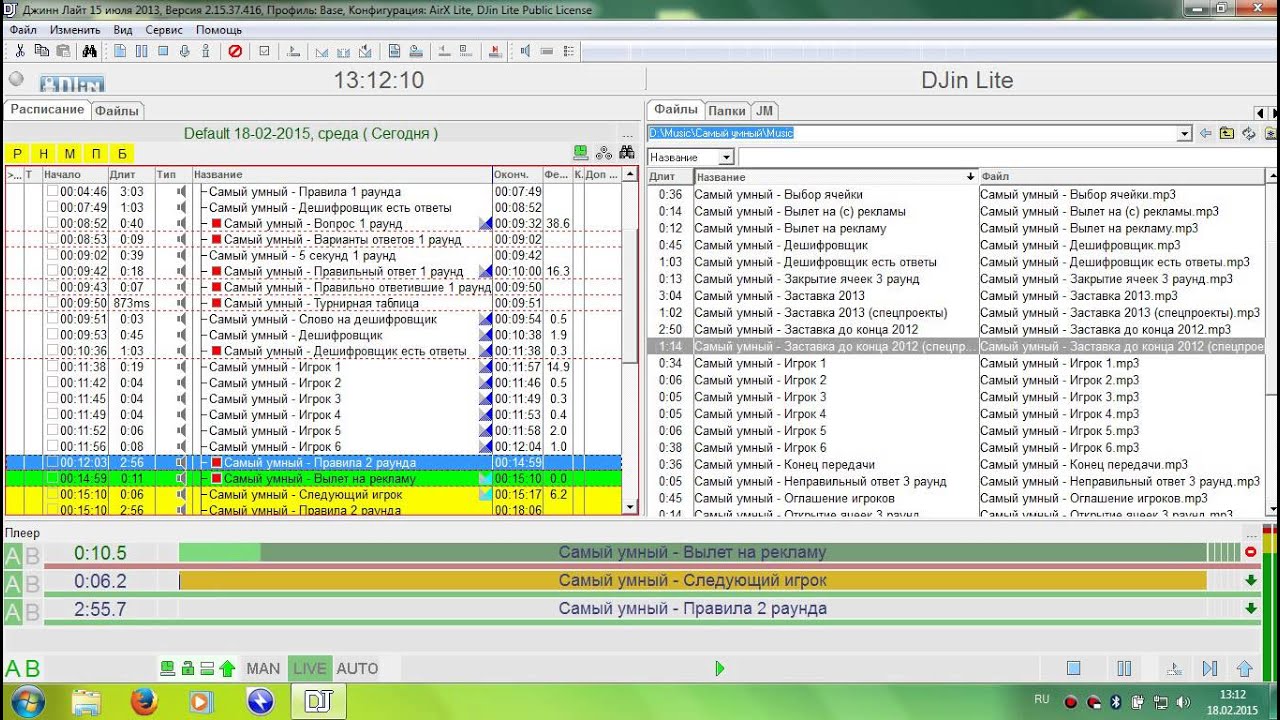
Task: Click the skip-to-next button in bottom controls
Action: (x=1209, y=668)
